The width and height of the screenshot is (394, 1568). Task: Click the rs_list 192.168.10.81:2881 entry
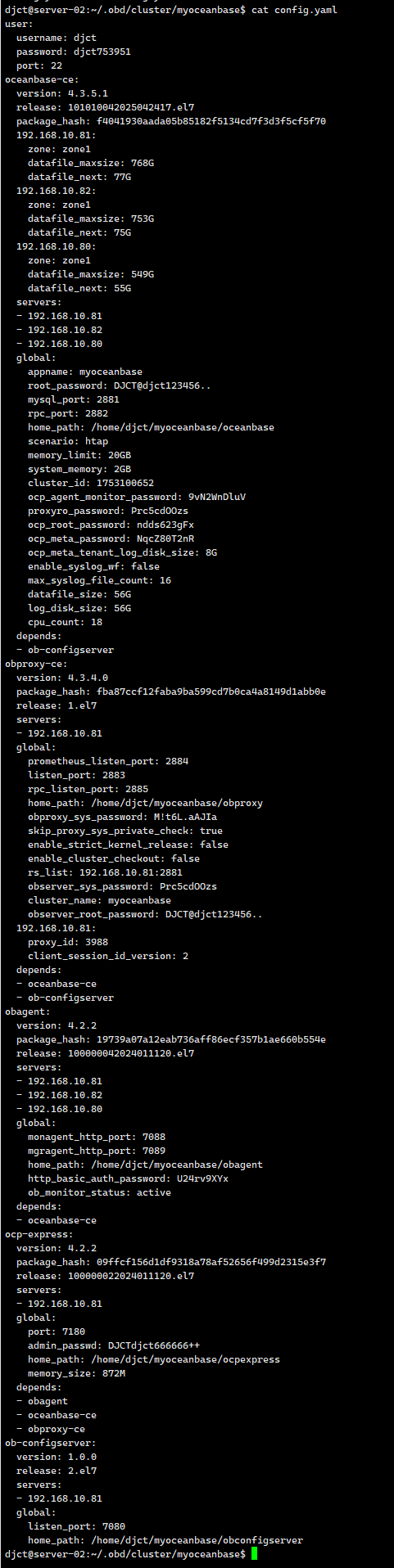click(105, 872)
